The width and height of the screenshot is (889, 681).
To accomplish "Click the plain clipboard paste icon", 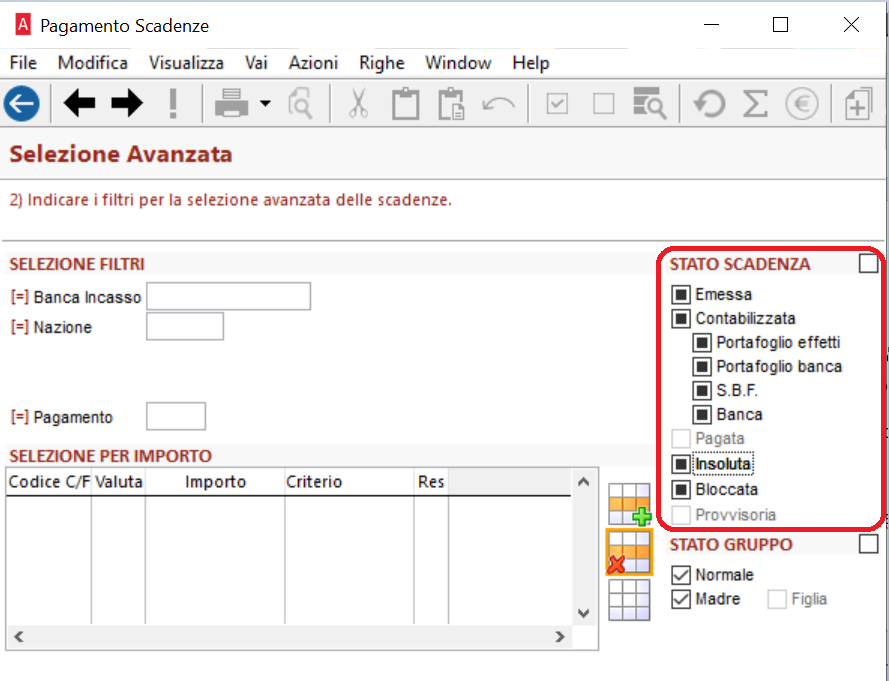I will point(406,104).
